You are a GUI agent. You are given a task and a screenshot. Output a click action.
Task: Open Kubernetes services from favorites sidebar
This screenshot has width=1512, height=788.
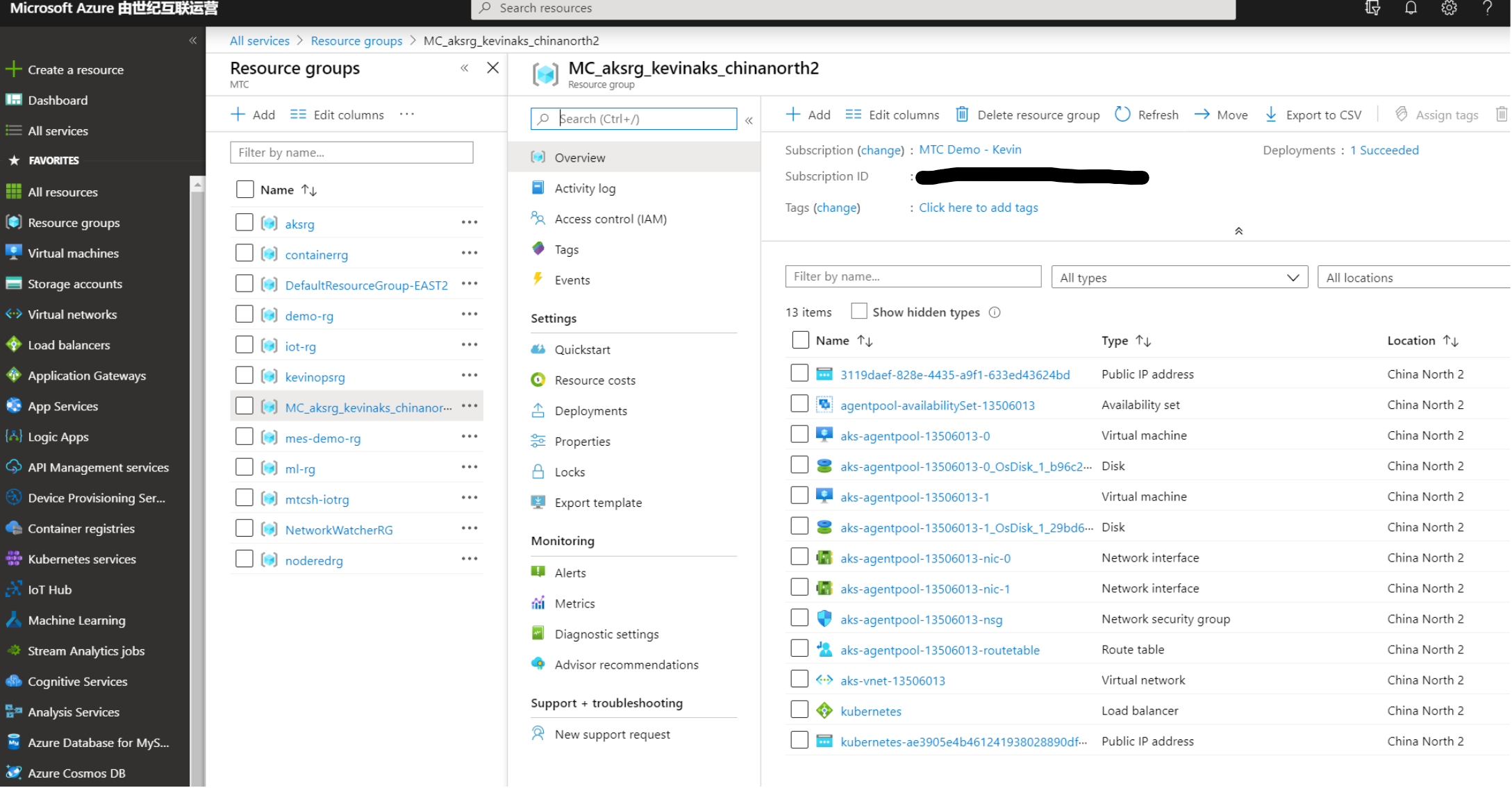pos(81,559)
